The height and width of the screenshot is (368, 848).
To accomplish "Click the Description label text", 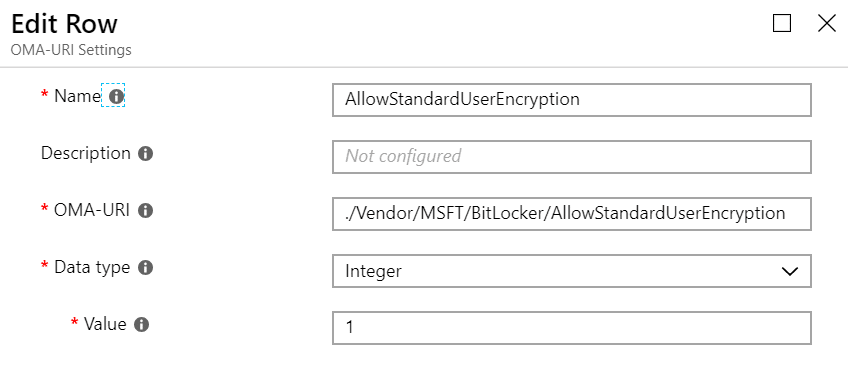I will click(x=85, y=154).
